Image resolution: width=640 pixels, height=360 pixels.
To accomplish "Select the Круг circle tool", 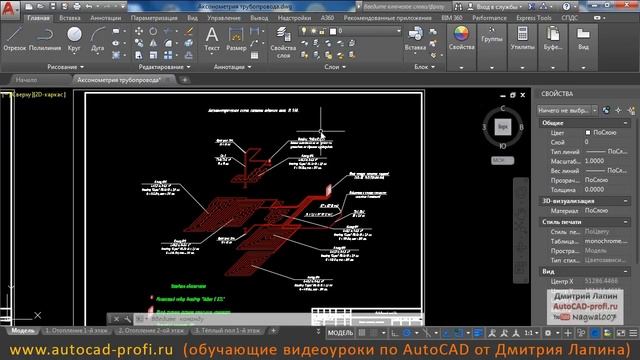I will click(74, 39).
